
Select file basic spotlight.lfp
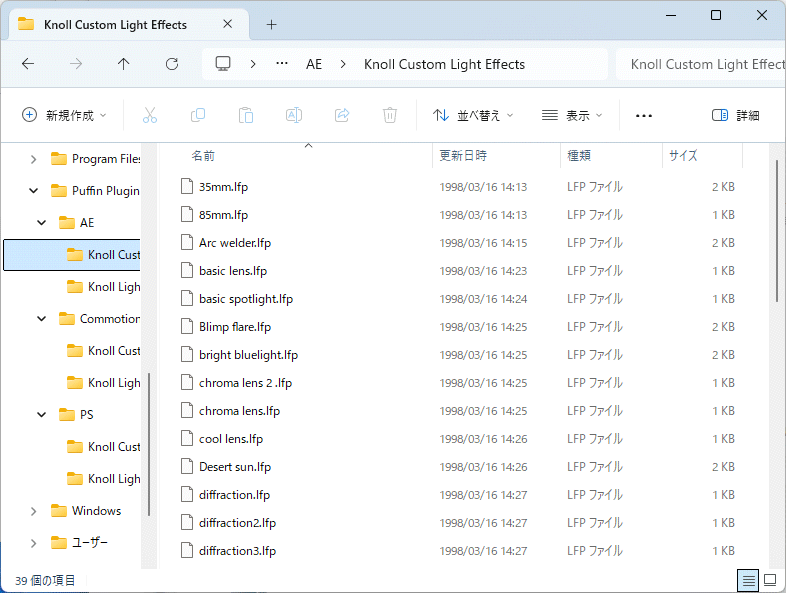pos(246,299)
